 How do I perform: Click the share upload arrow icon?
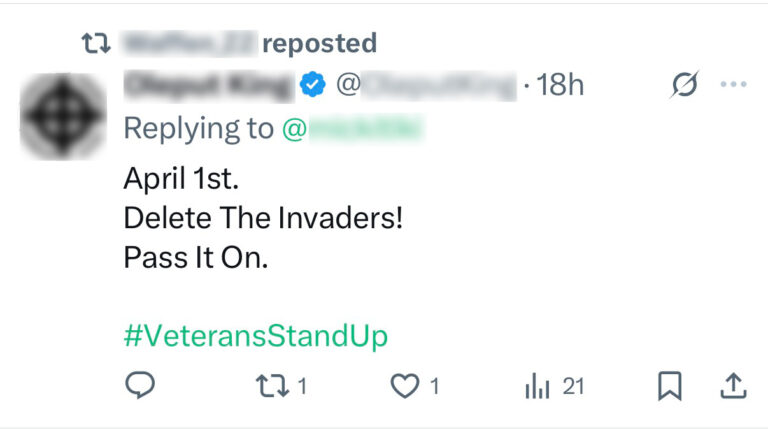point(733,386)
